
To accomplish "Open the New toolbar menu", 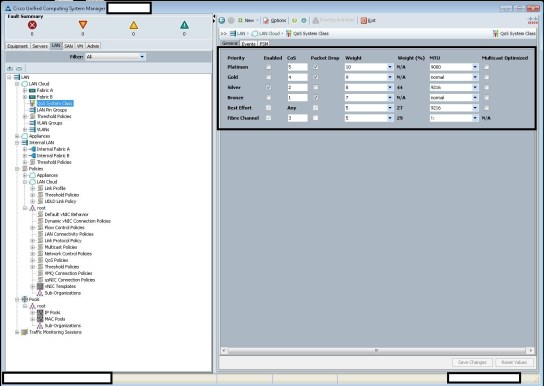I will tap(248, 20).
